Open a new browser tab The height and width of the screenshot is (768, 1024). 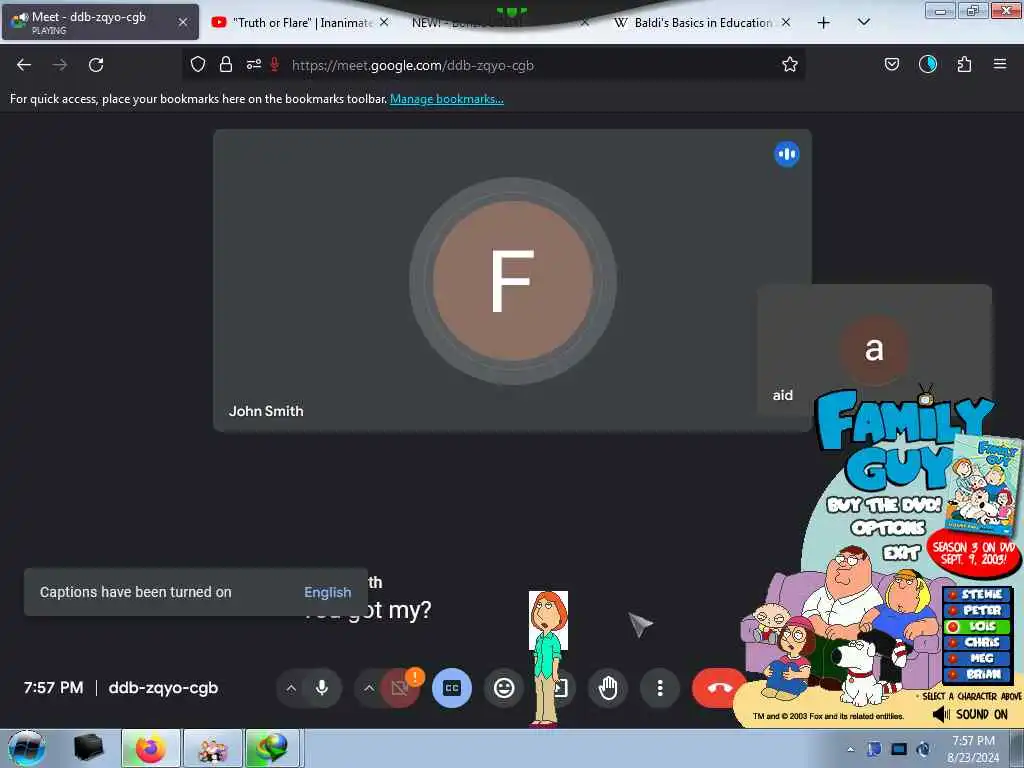point(824,22)
